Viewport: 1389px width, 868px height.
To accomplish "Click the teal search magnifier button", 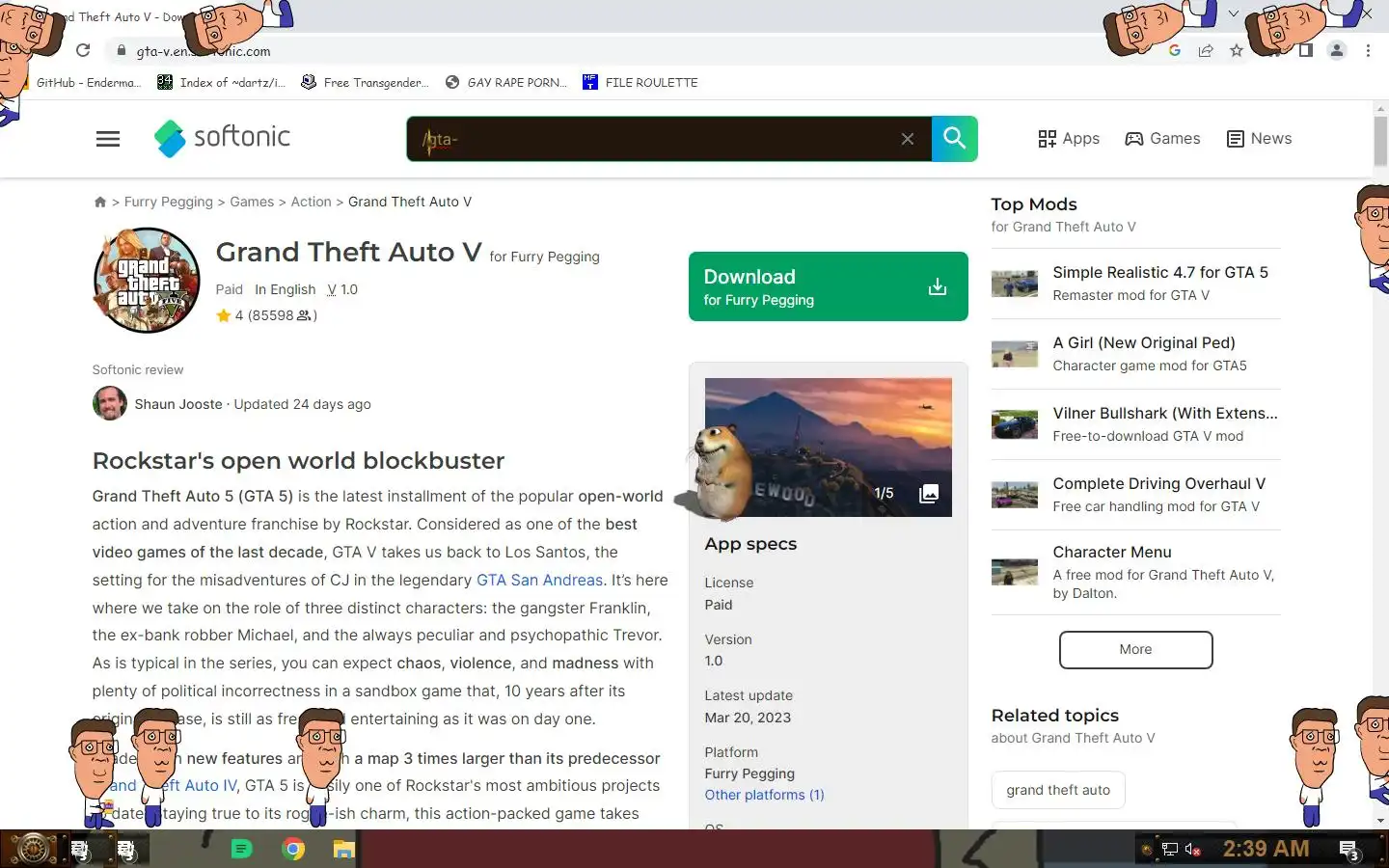I will coord(955,139).
